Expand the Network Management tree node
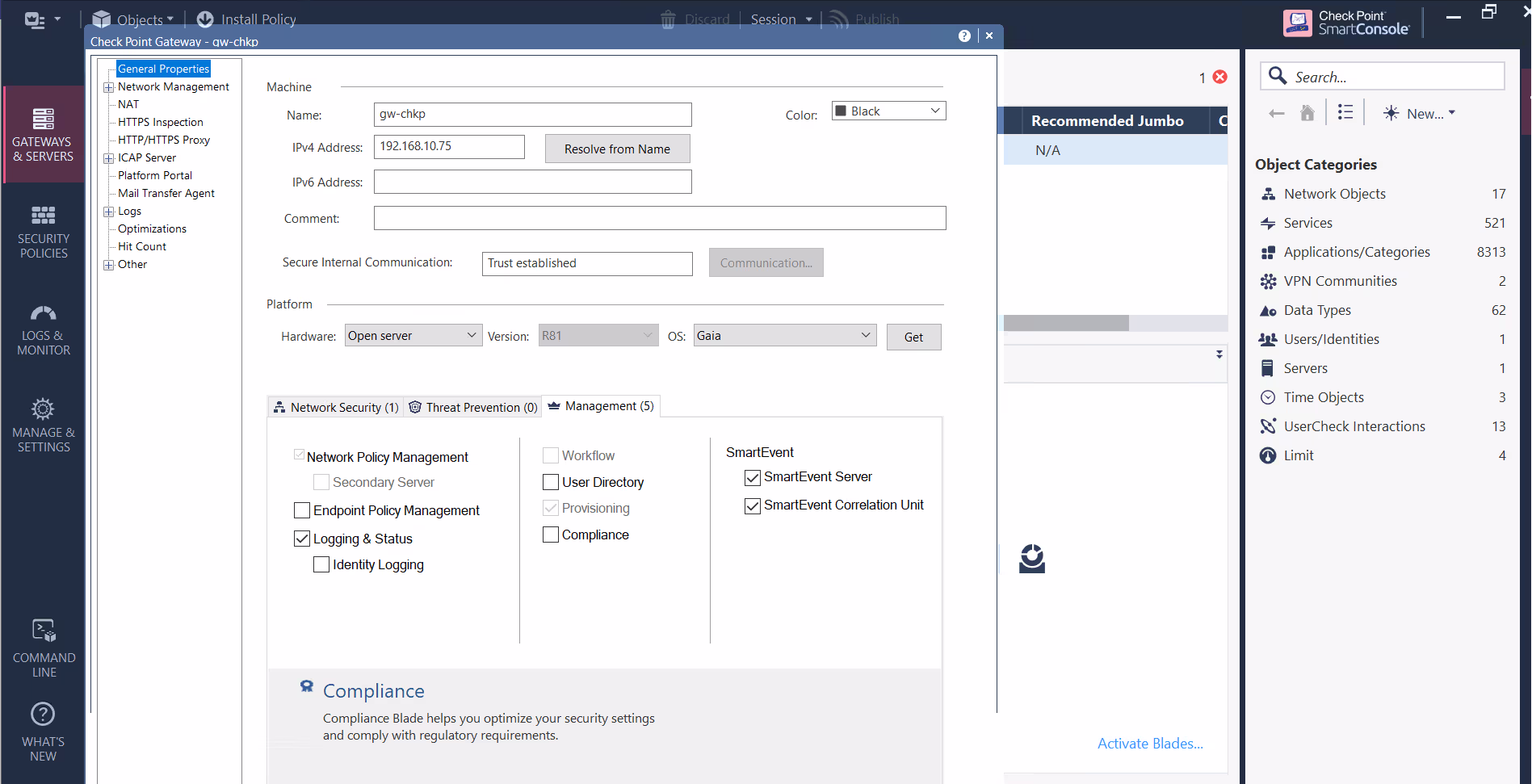 click(108, 87)
